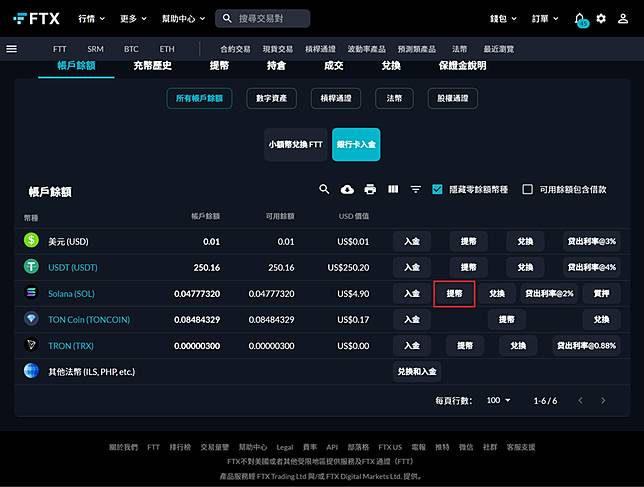This screenshot has width=644, height=487.
Task: Expand the 幫助中心 dropdown
Action: coord(183,18)
